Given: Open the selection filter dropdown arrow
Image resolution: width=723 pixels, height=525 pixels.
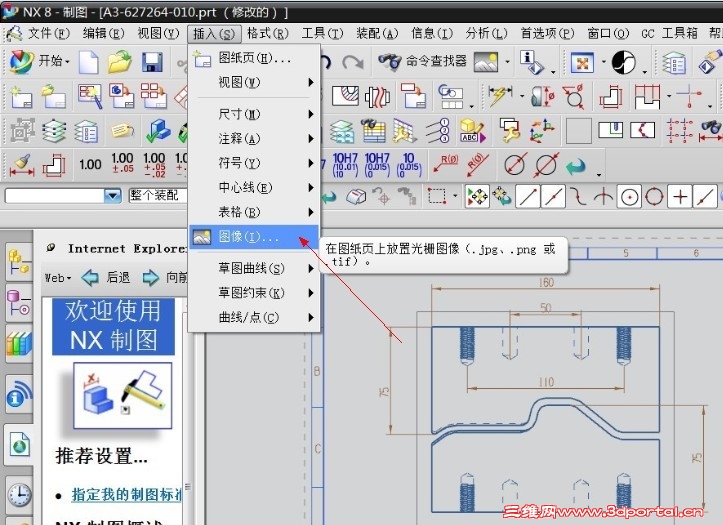Looking at the screenshot, I should [112, 196].
